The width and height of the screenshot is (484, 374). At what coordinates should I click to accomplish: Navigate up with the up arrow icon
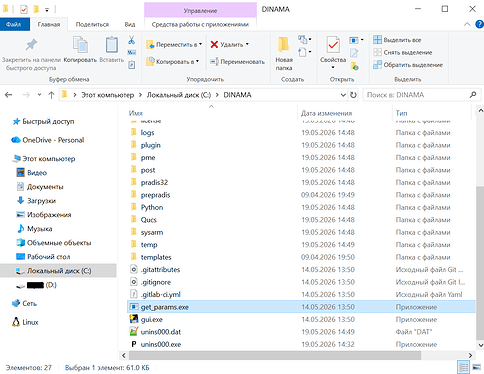(51, 95)
